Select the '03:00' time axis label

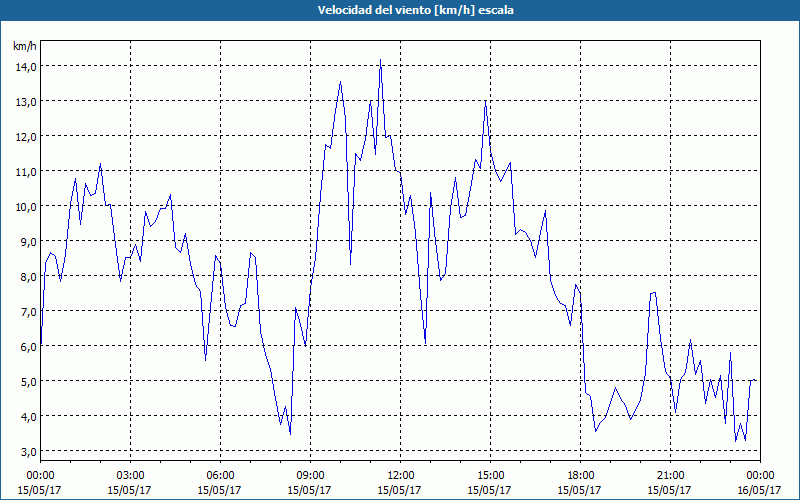pos(130,476)
